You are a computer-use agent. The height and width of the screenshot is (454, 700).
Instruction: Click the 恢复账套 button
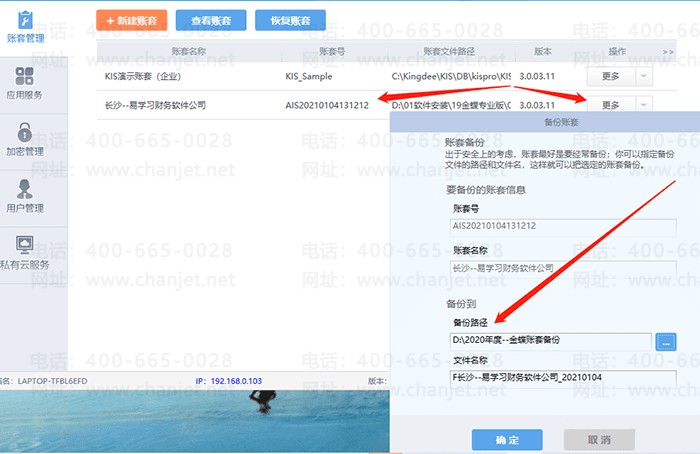coord(290,19)
